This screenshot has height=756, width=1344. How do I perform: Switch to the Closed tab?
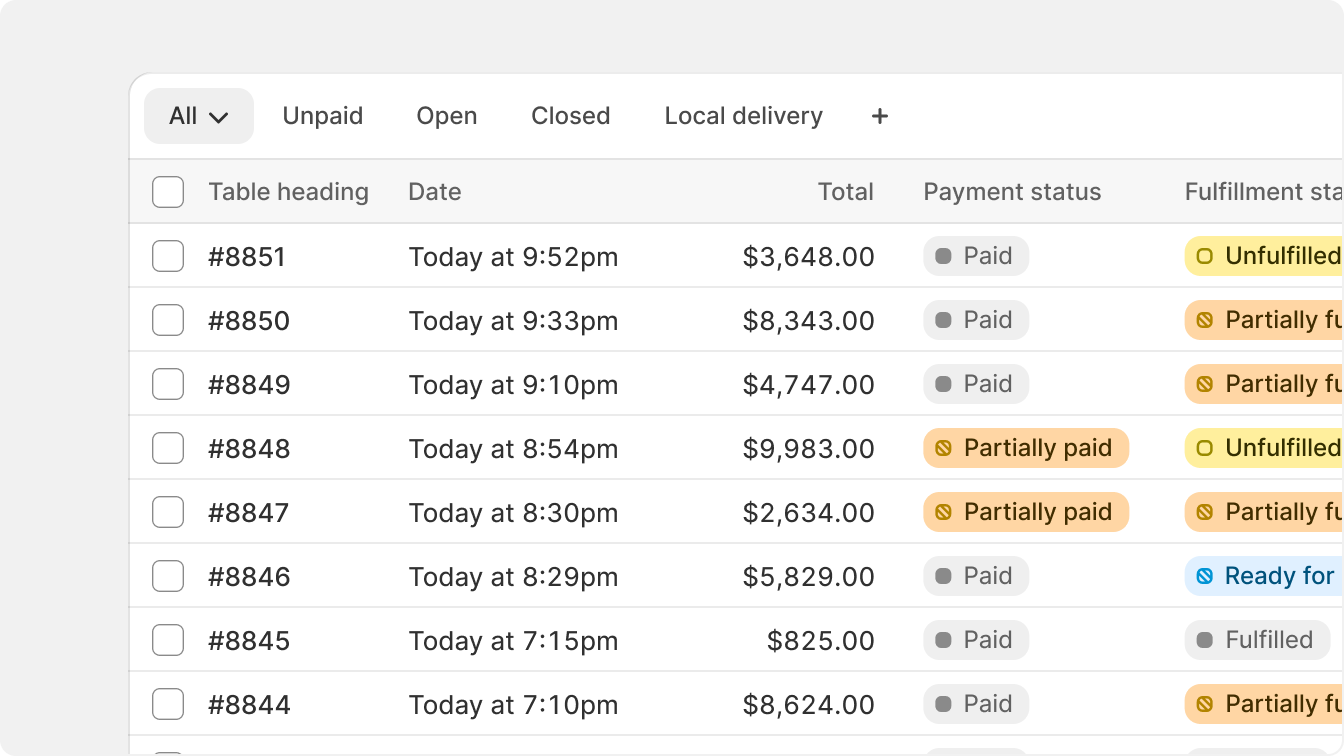(571, 116)
